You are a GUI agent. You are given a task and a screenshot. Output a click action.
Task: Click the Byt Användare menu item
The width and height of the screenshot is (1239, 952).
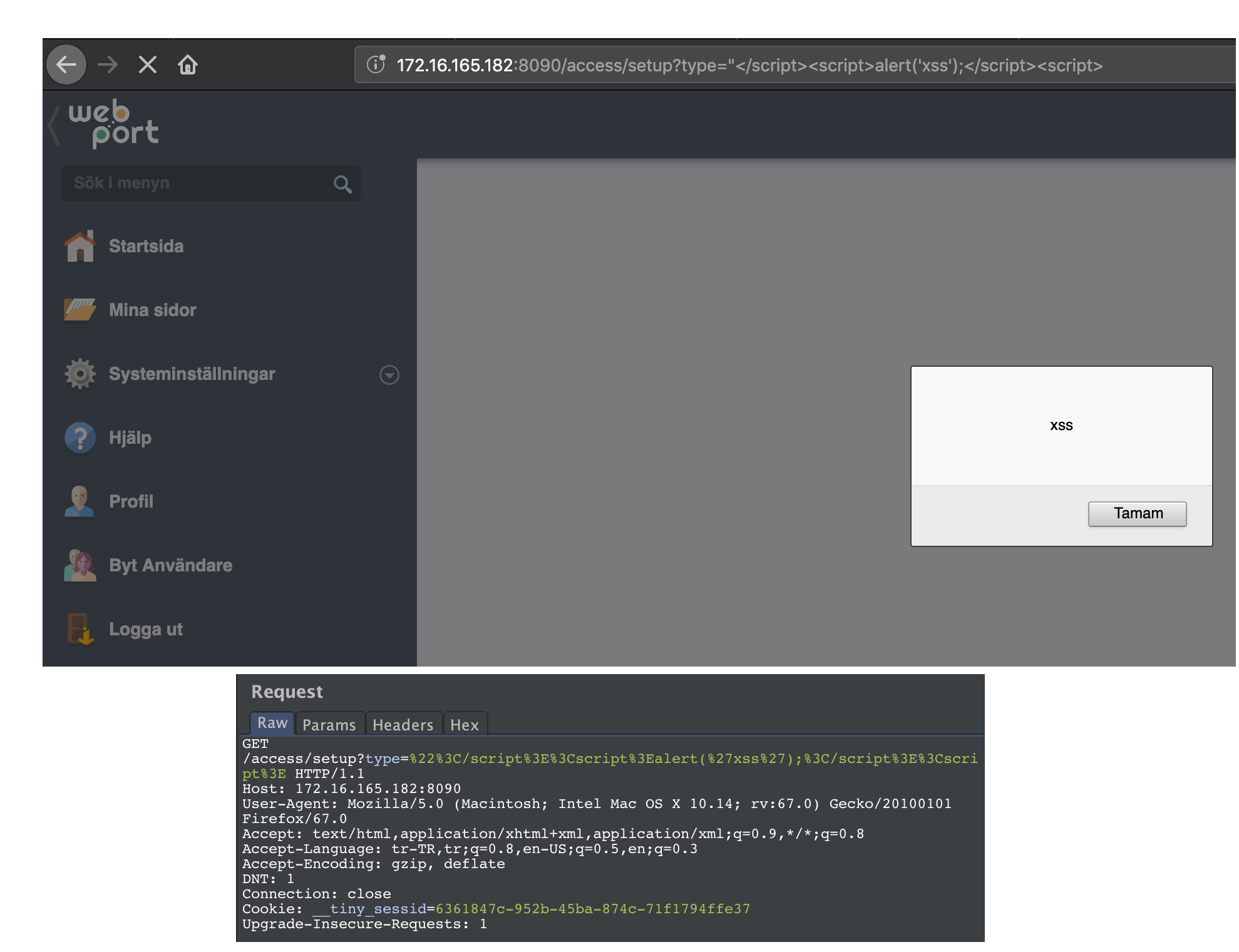tap(170, 565)
